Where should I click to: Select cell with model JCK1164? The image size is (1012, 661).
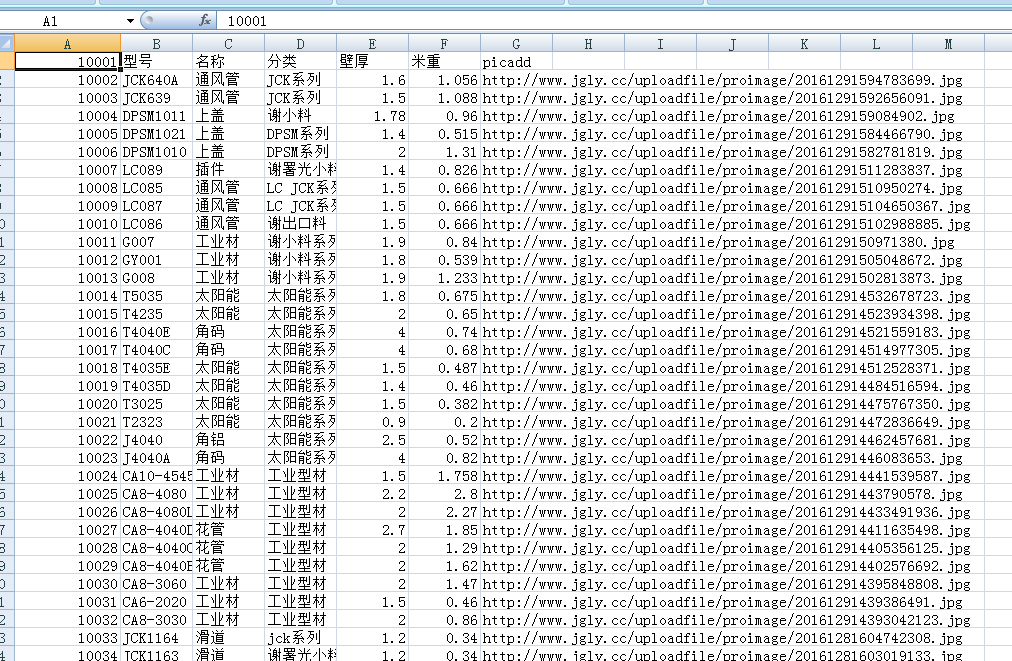[156, 638]
